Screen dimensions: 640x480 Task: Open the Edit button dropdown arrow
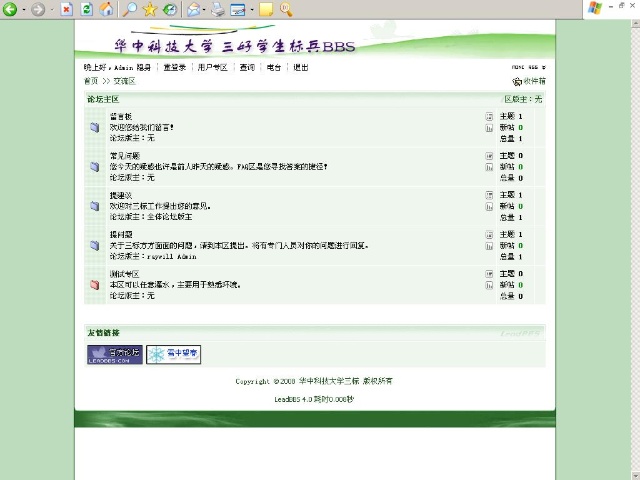pos(251,9)
